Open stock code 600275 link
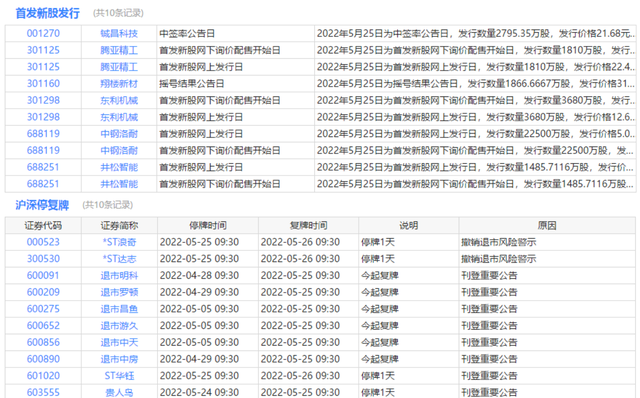 43,309
